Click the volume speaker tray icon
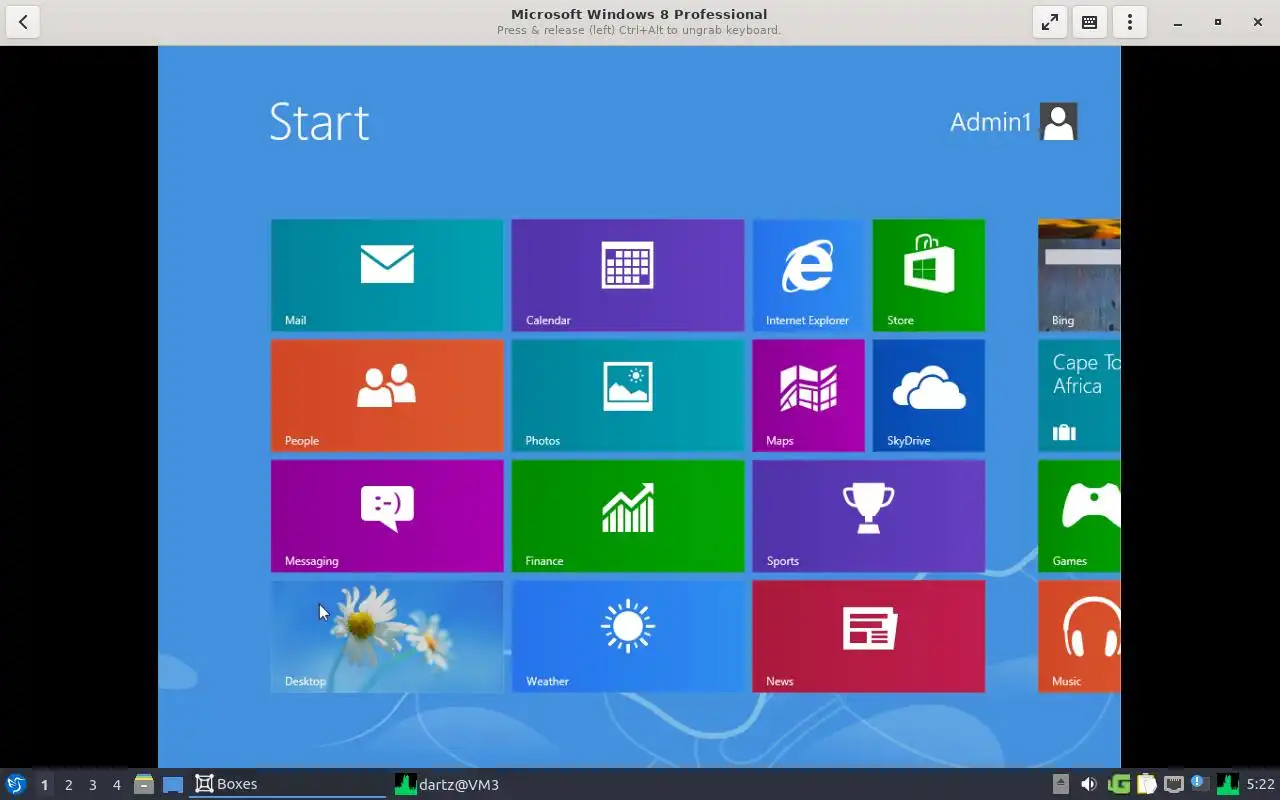This screenshot has width=1280, height=800. click(1088, 784)
